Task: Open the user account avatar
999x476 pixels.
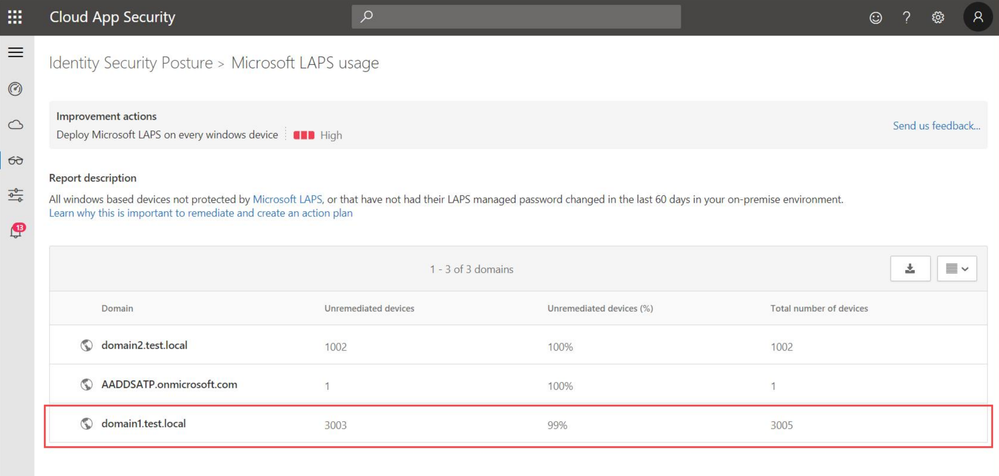Action: (978, 17)
